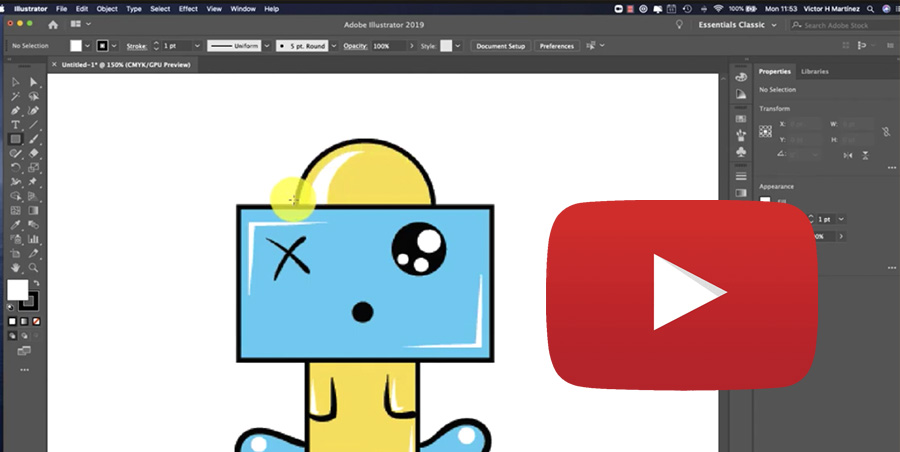The height and width of the screenshot is (452, 900).
Task: Choose the Lasso tool
Action: point(33,96)
